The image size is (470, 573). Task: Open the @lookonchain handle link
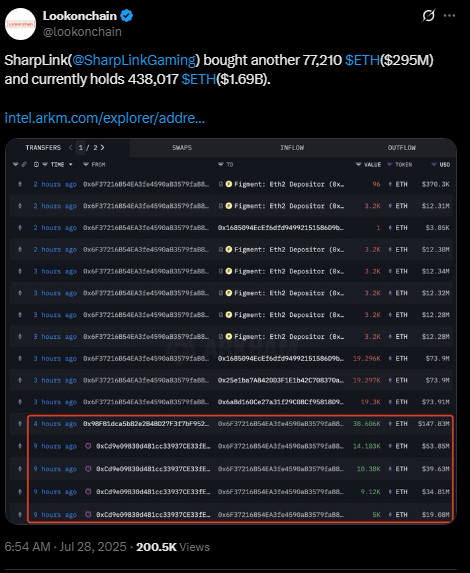82,32
